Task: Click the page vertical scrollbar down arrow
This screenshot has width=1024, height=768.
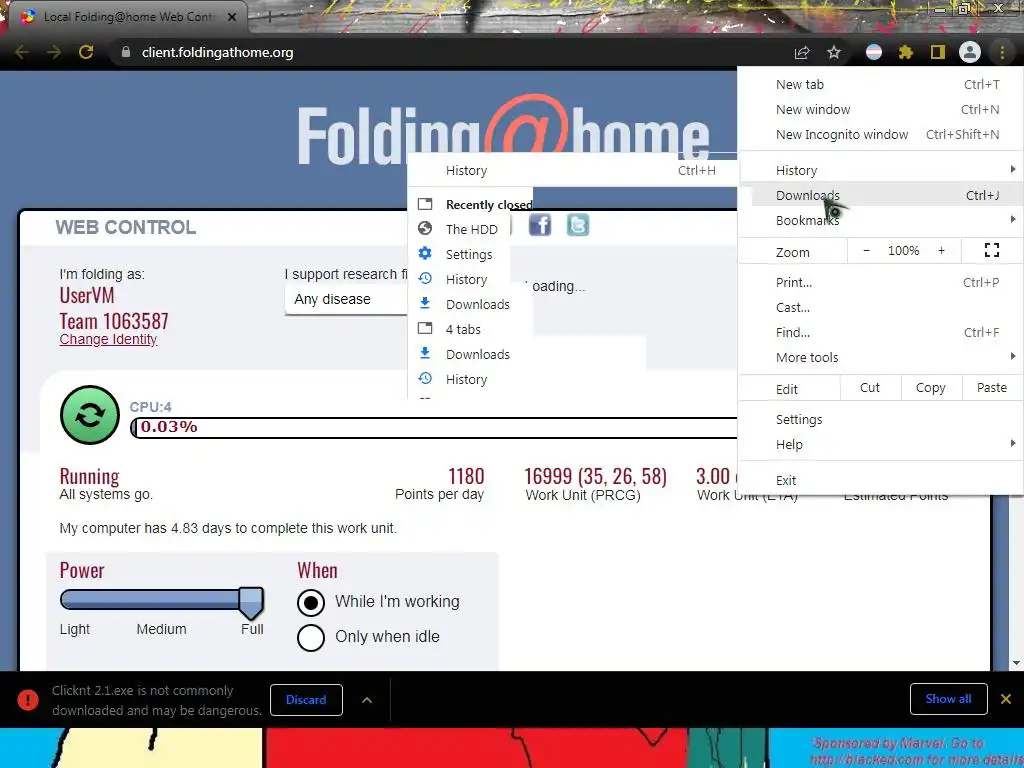Action: coord(1016,663)
